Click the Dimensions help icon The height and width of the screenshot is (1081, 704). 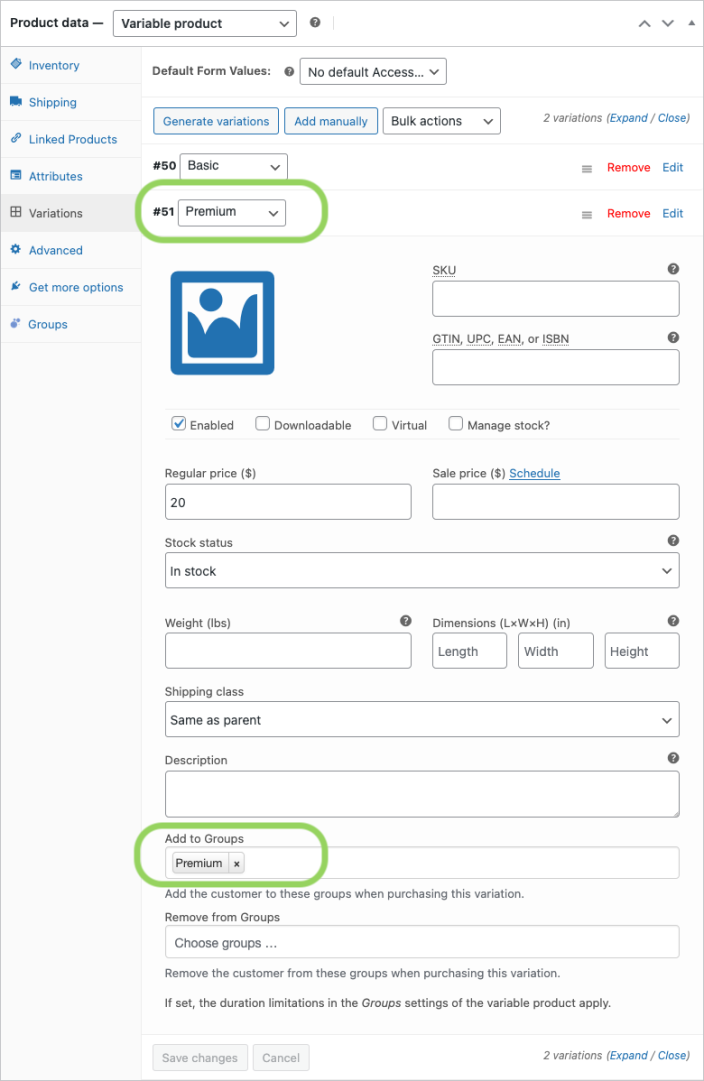[674, 620]
